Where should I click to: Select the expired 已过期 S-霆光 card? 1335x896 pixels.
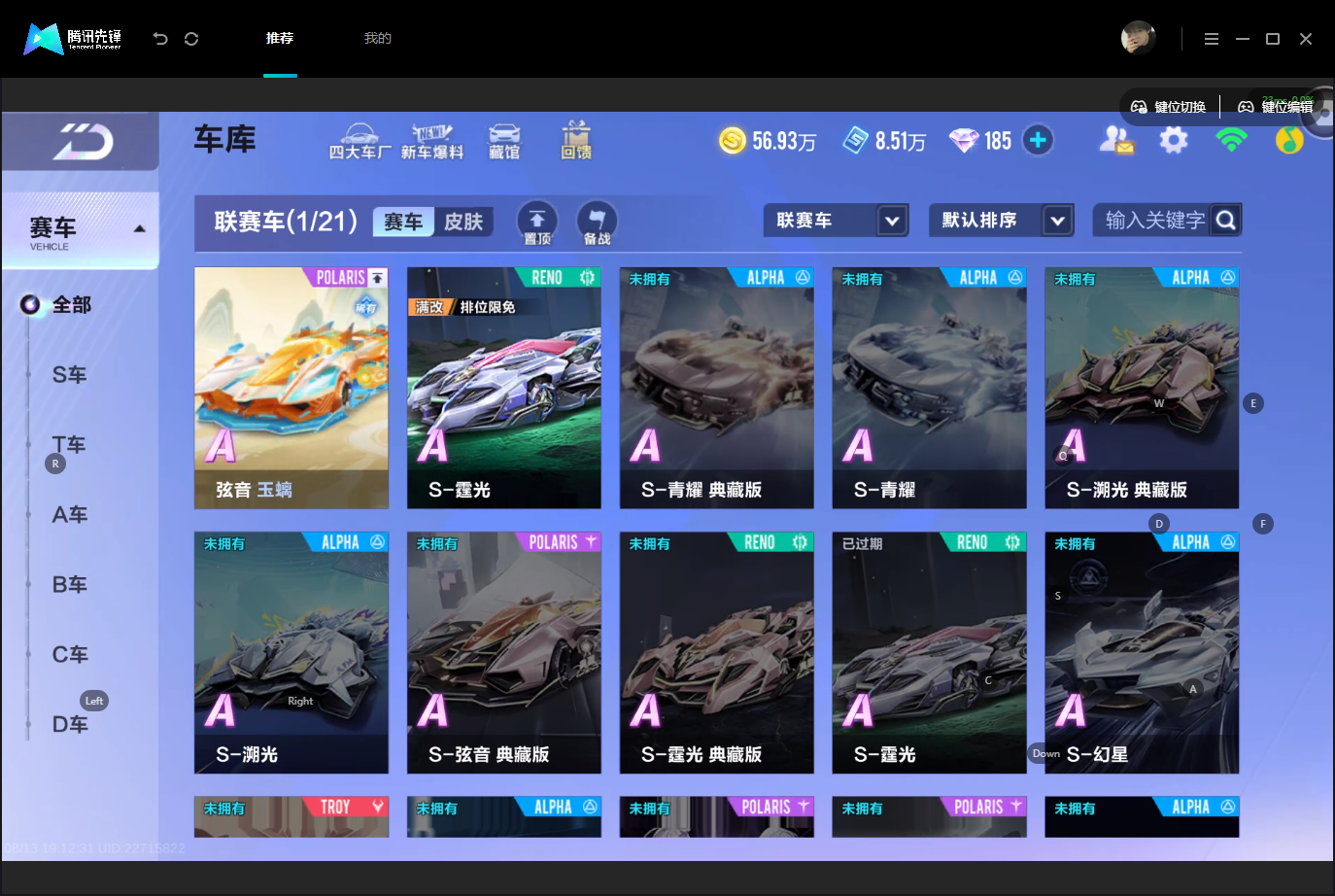point(930,652)
